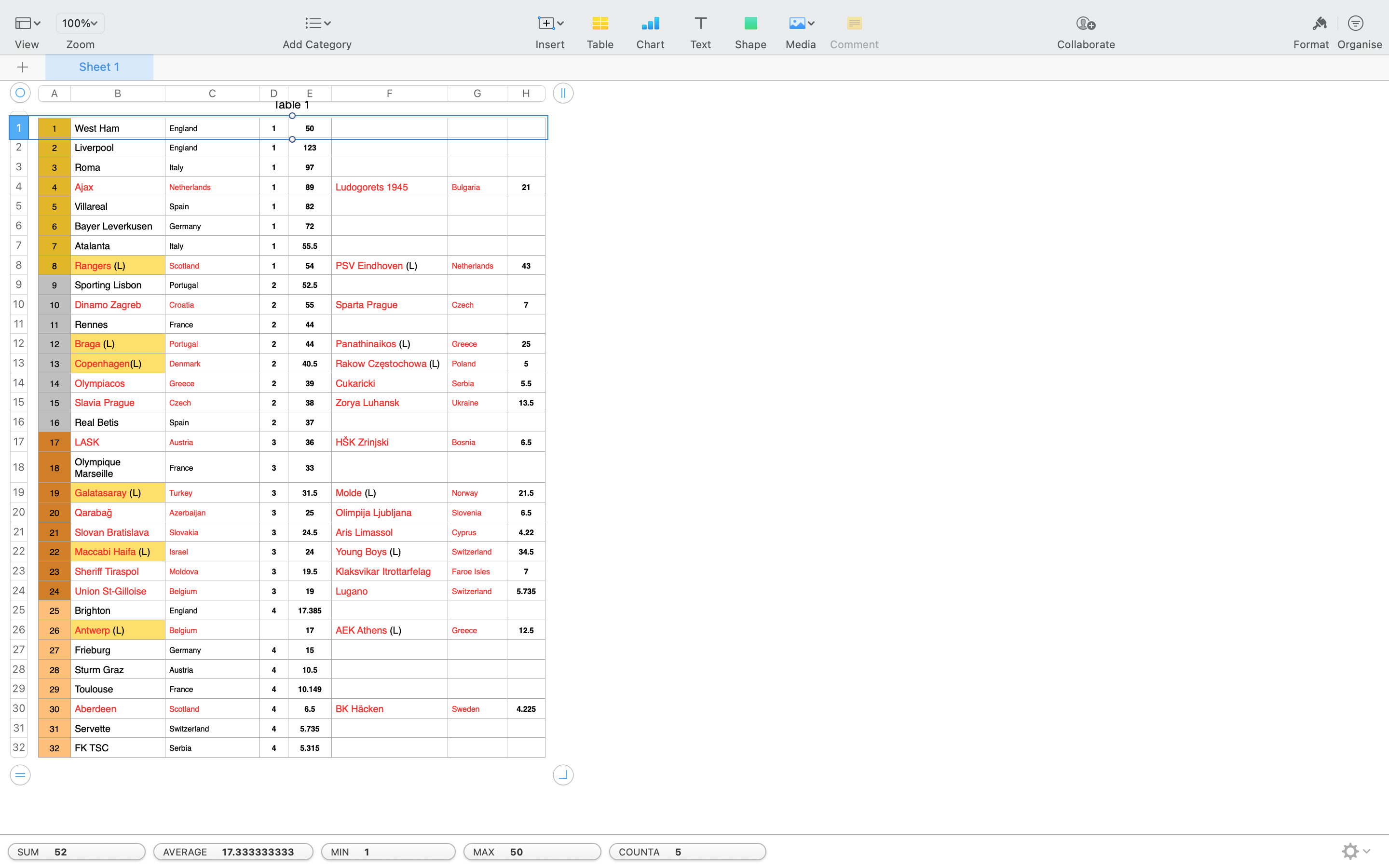Select row 18 header

(x=19, y=467)
